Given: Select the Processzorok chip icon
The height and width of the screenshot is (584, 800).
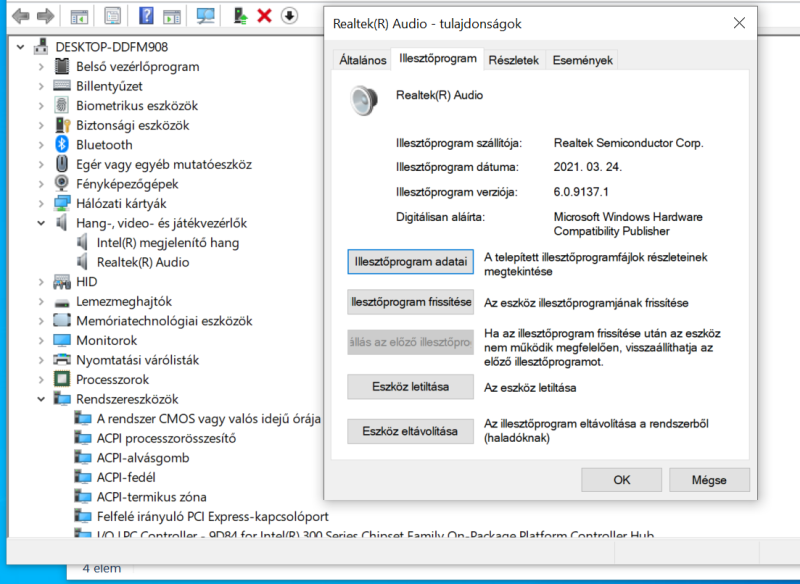Looking at the screenshot, I should pyautogui.click(x=62, y=379).
